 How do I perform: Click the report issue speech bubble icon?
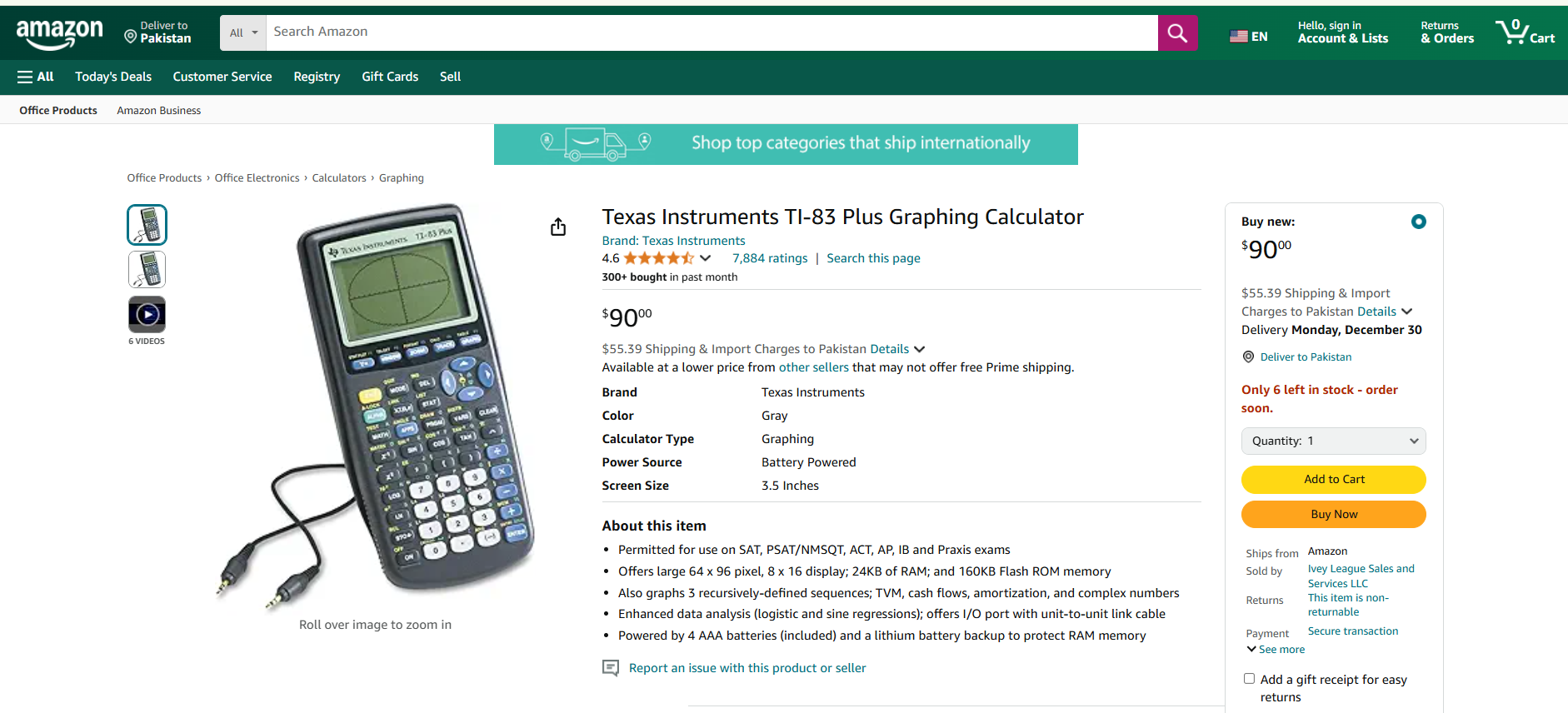(x=611, y=668)
